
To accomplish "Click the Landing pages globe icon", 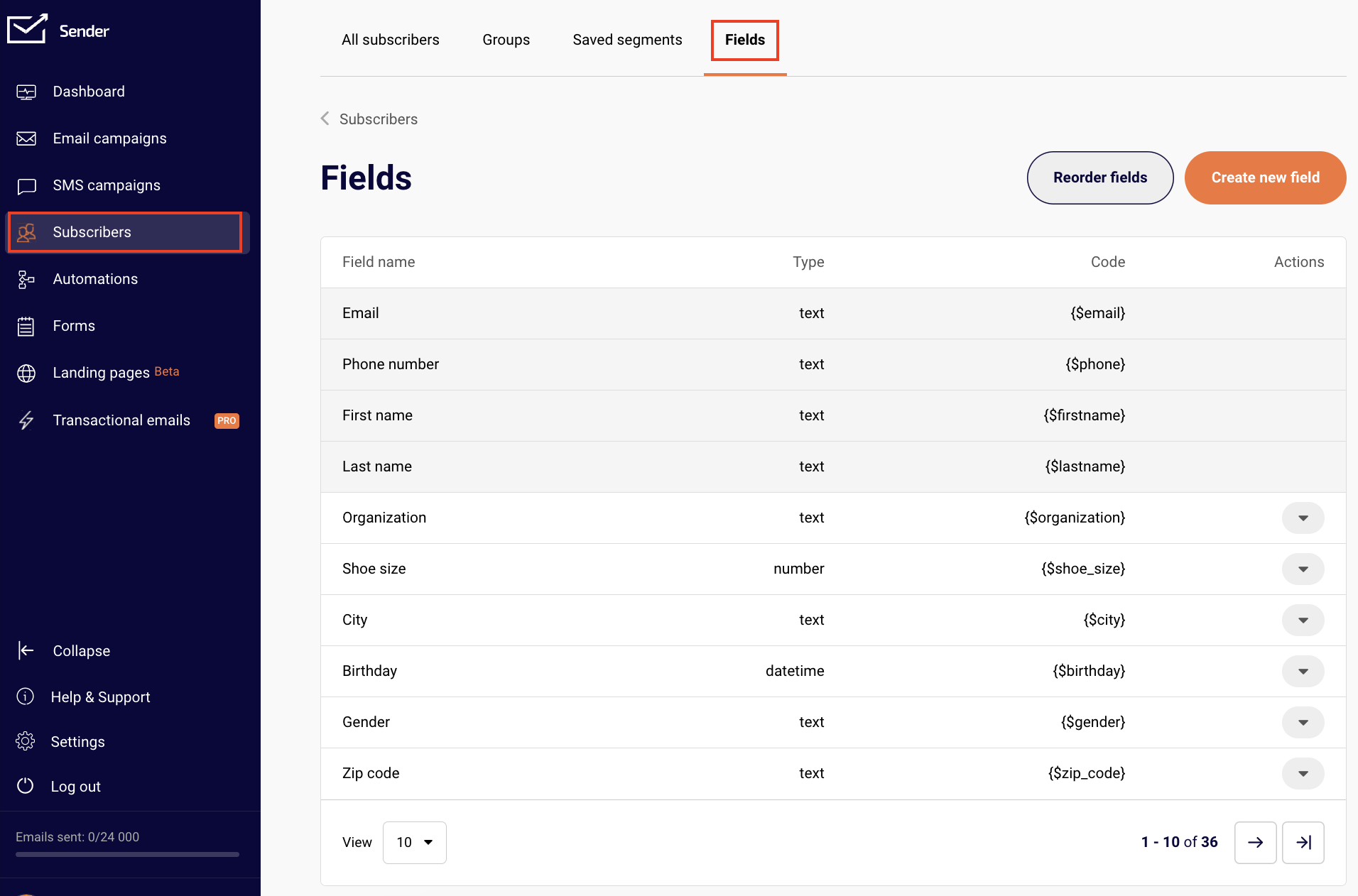I will (x=26, y=373).
